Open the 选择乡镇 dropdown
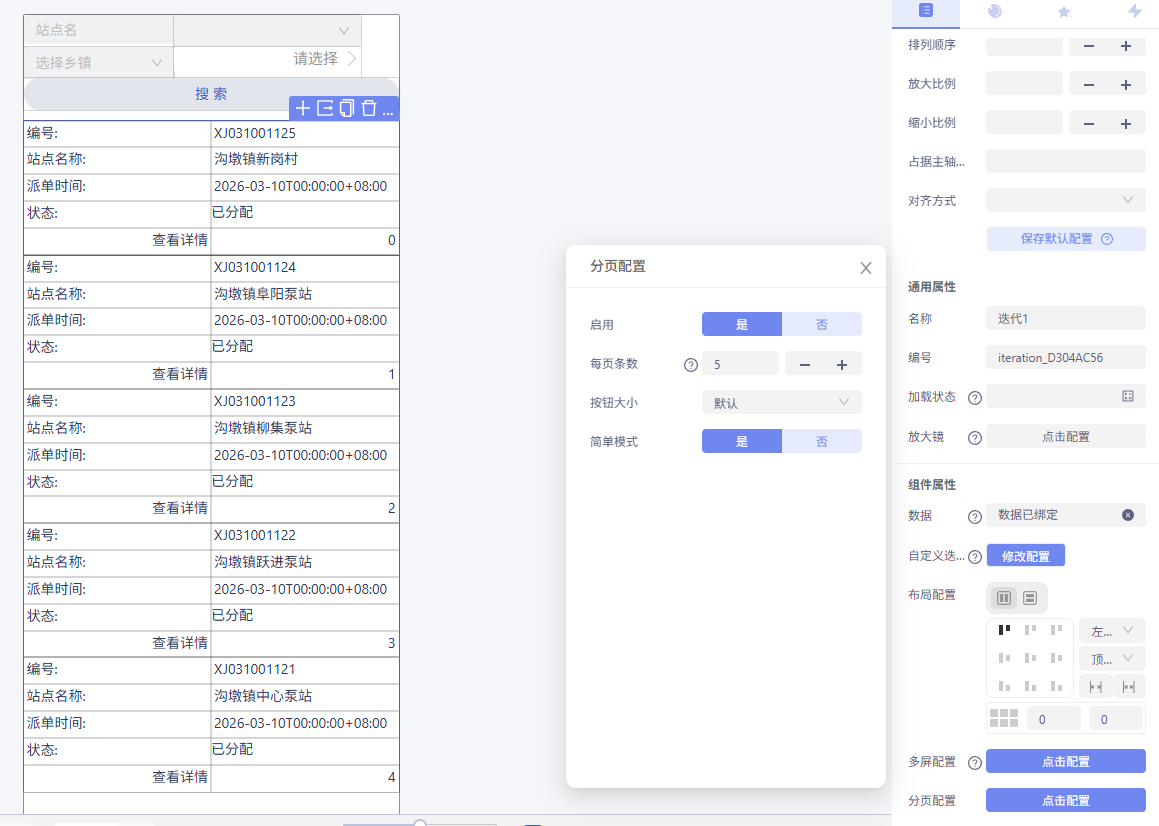 [x=97, y=62]
